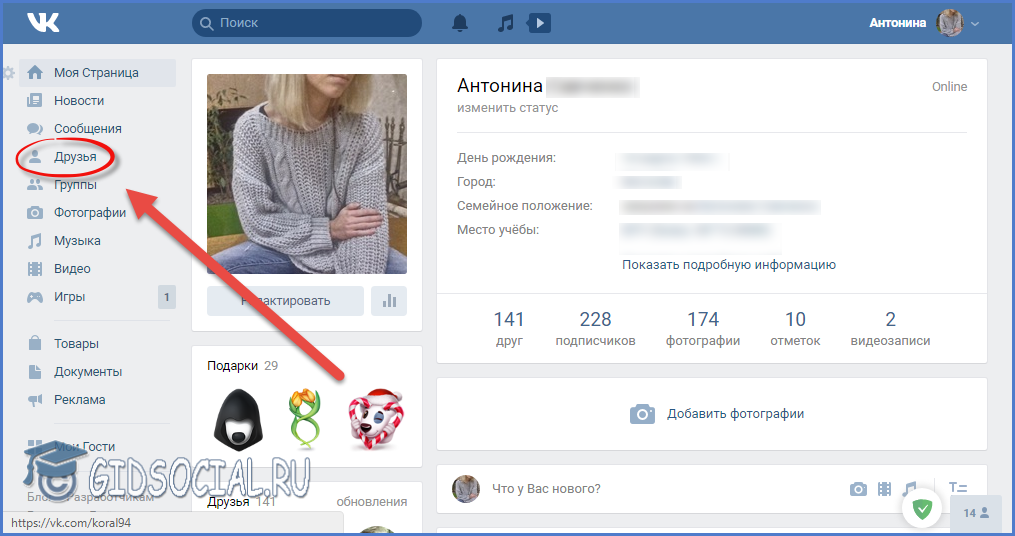Click the film icon next to Видео
This screenshot has height=536, width=1015.
pyautogui.click(x=35, y=269)
